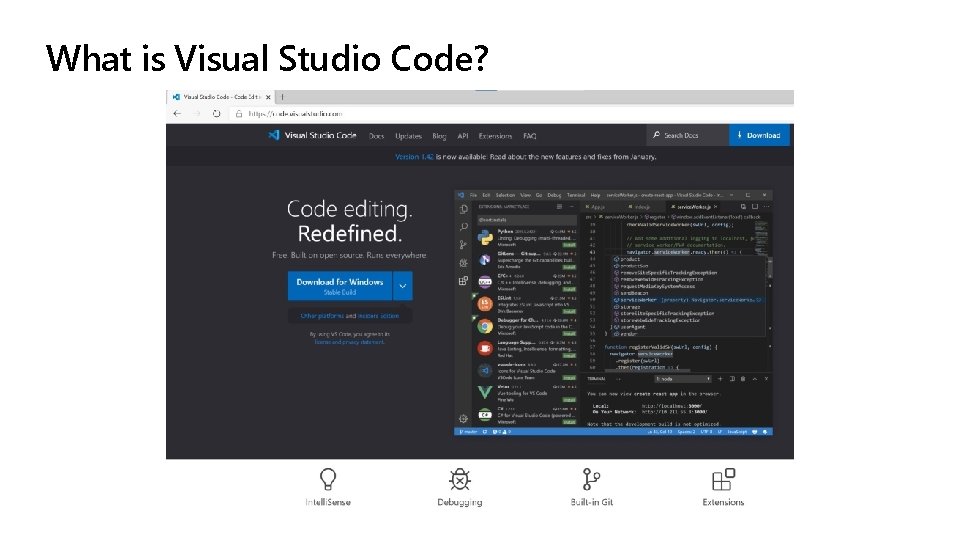Switch to the App.js editor tab
This screenshot has width=960, height=540.
point(595,207)
